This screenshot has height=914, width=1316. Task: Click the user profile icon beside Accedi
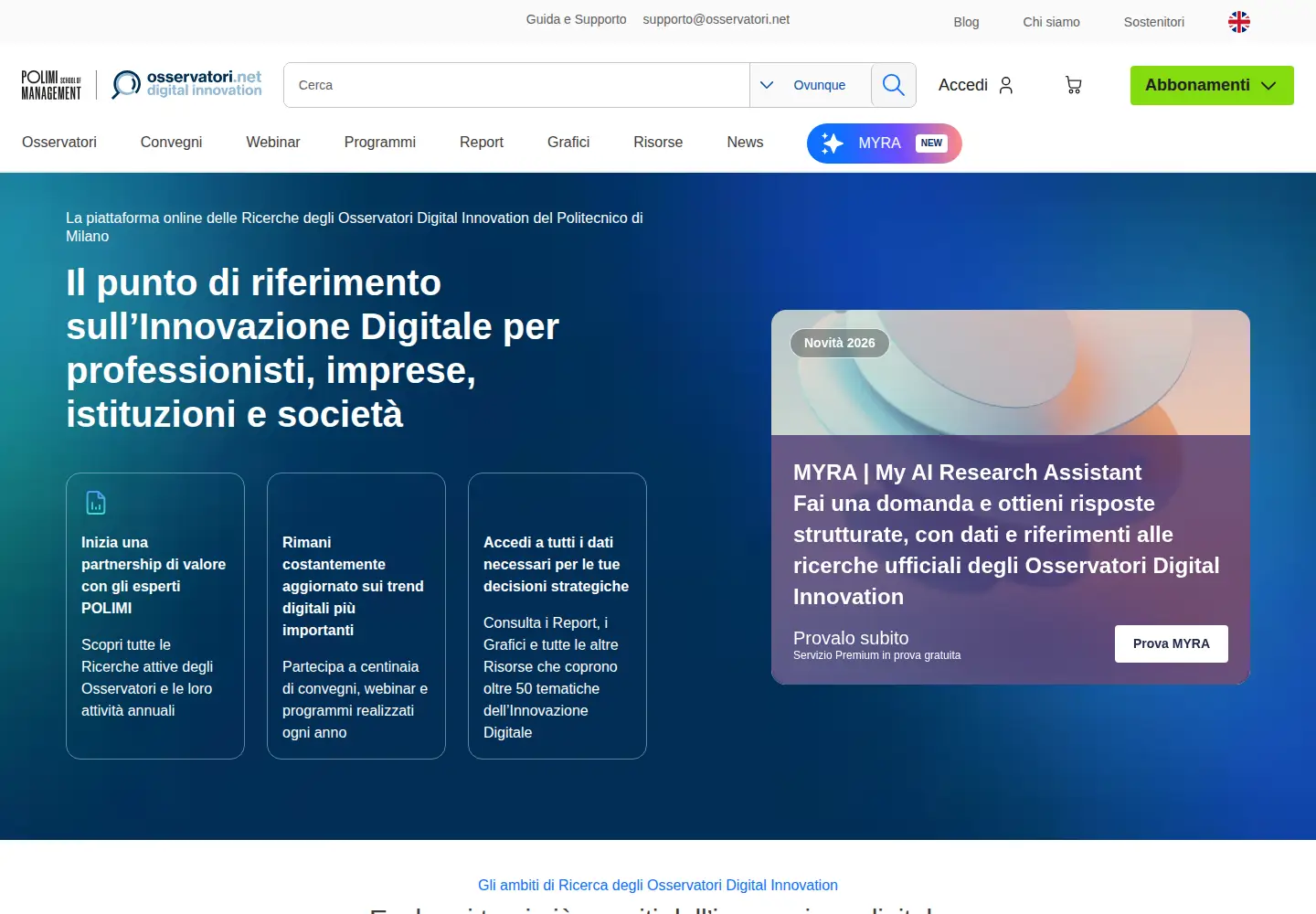point(1006,85)
